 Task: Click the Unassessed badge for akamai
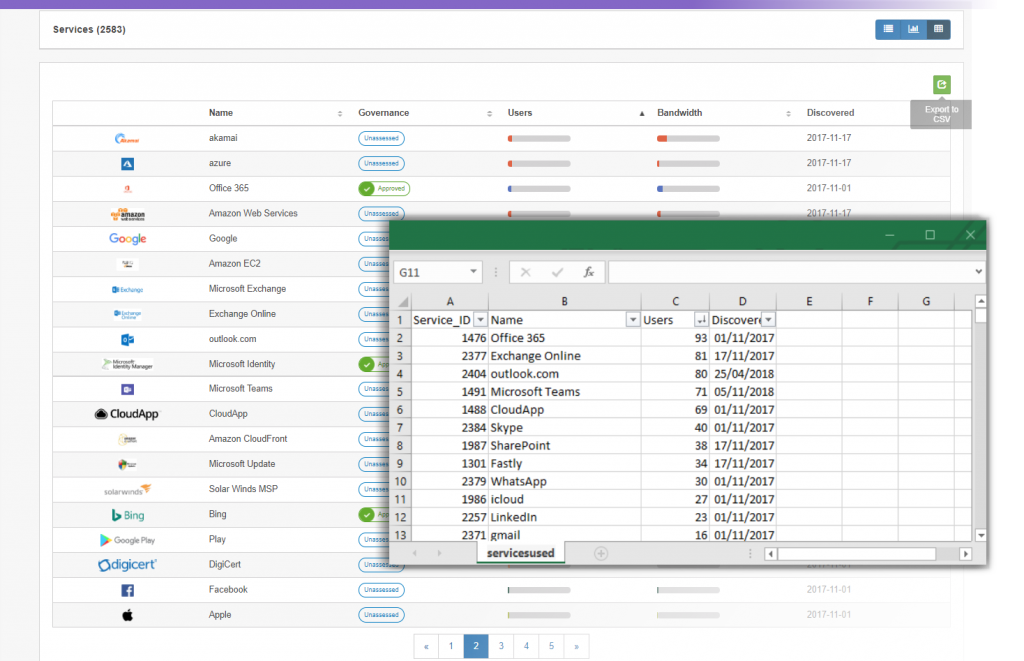coord(381,138)
